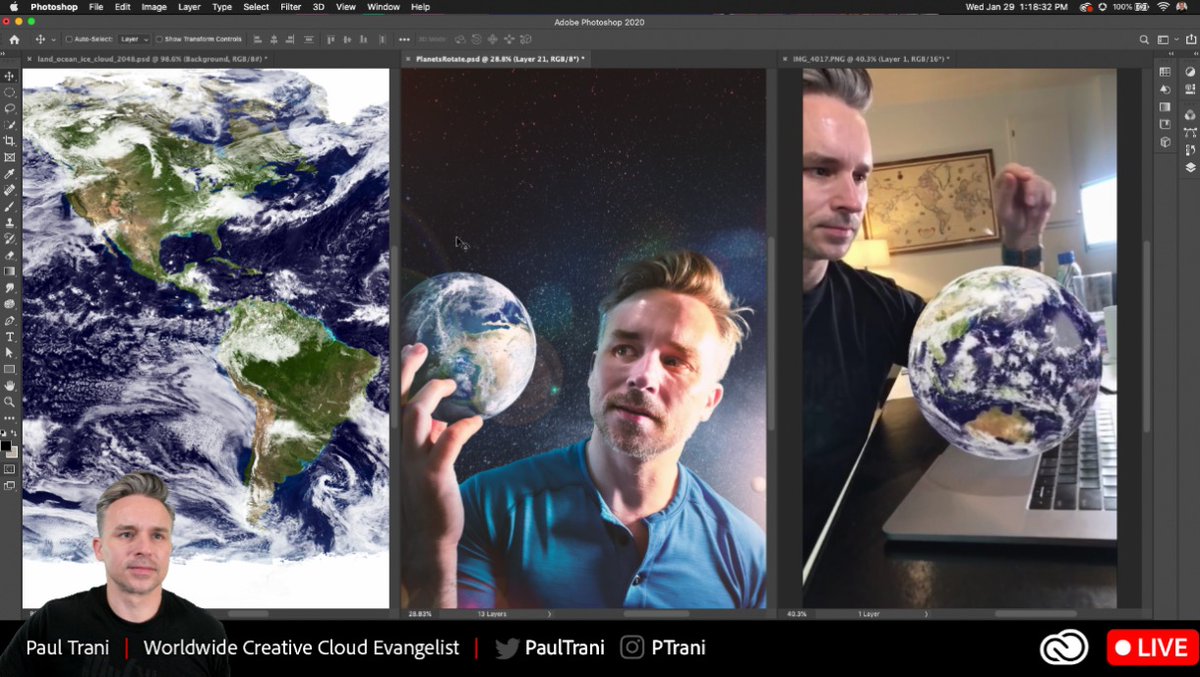Select the Gradient tool

10,271
